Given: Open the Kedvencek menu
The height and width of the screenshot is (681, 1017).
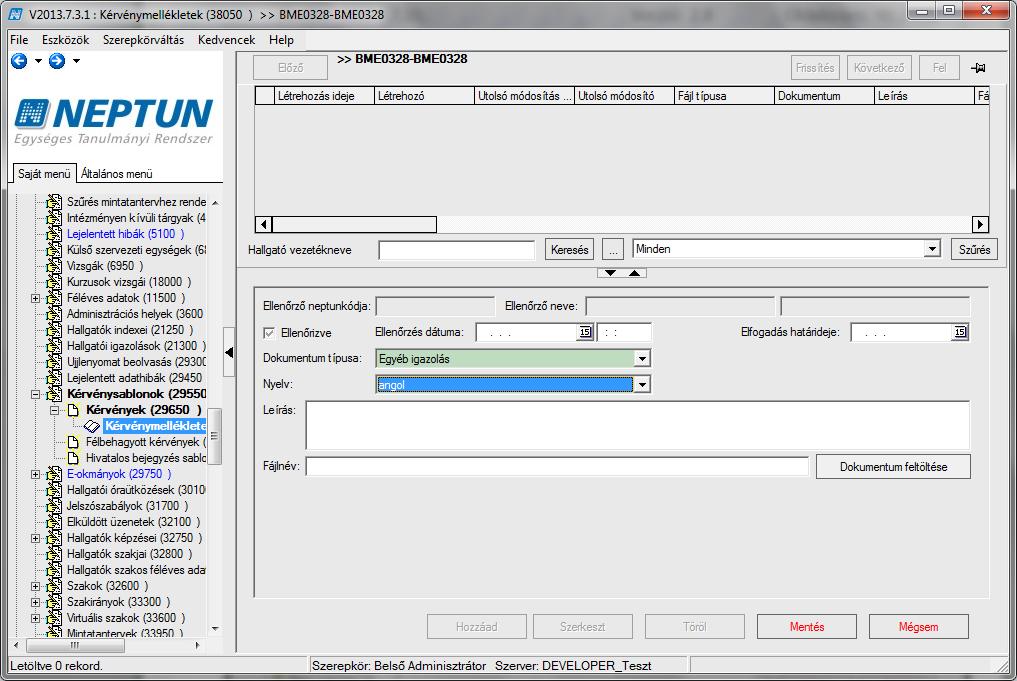Looking at the screenshot, I should 226,40.
